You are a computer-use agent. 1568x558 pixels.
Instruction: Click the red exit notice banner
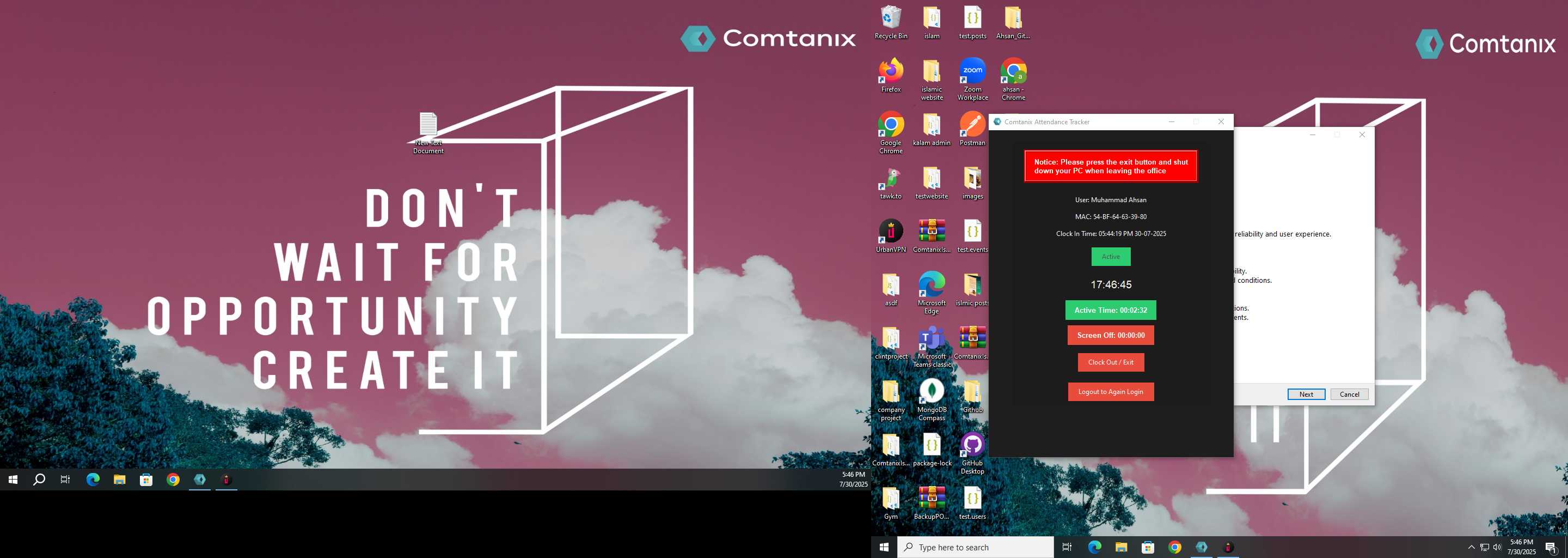pos(1110,166)
